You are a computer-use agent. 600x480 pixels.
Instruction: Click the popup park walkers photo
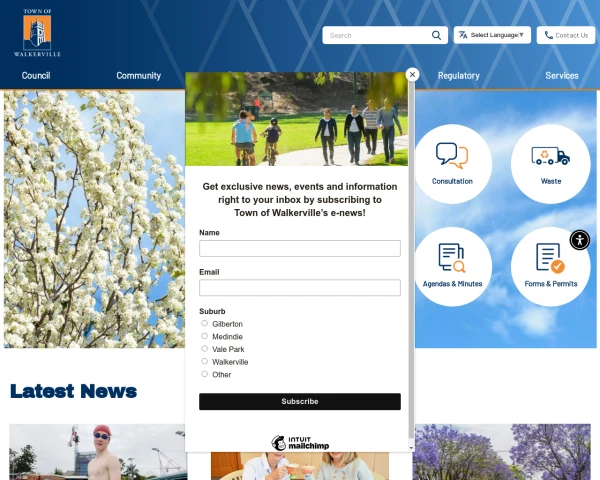297,119
